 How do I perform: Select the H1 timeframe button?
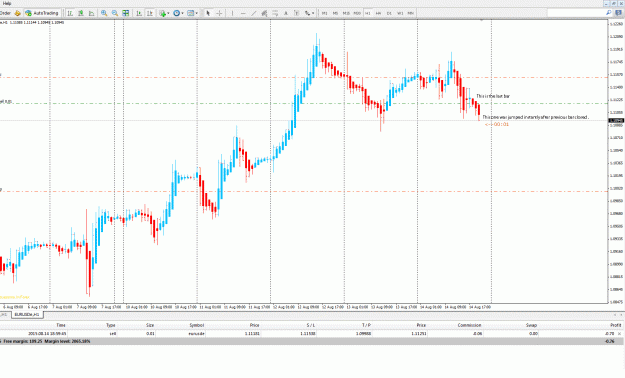coord(368,13)
